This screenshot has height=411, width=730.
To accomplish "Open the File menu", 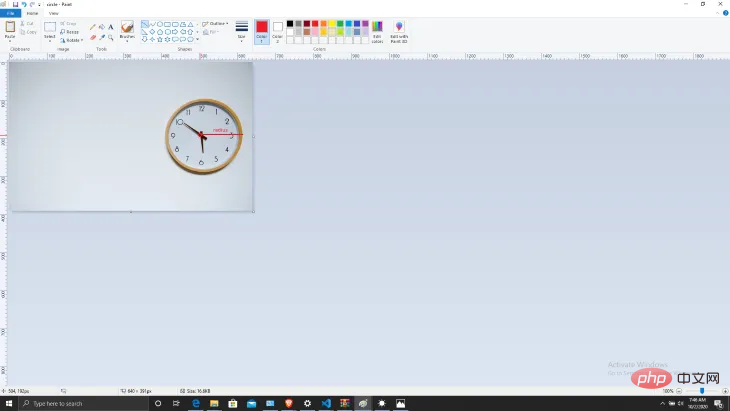I will coord(10,13).
